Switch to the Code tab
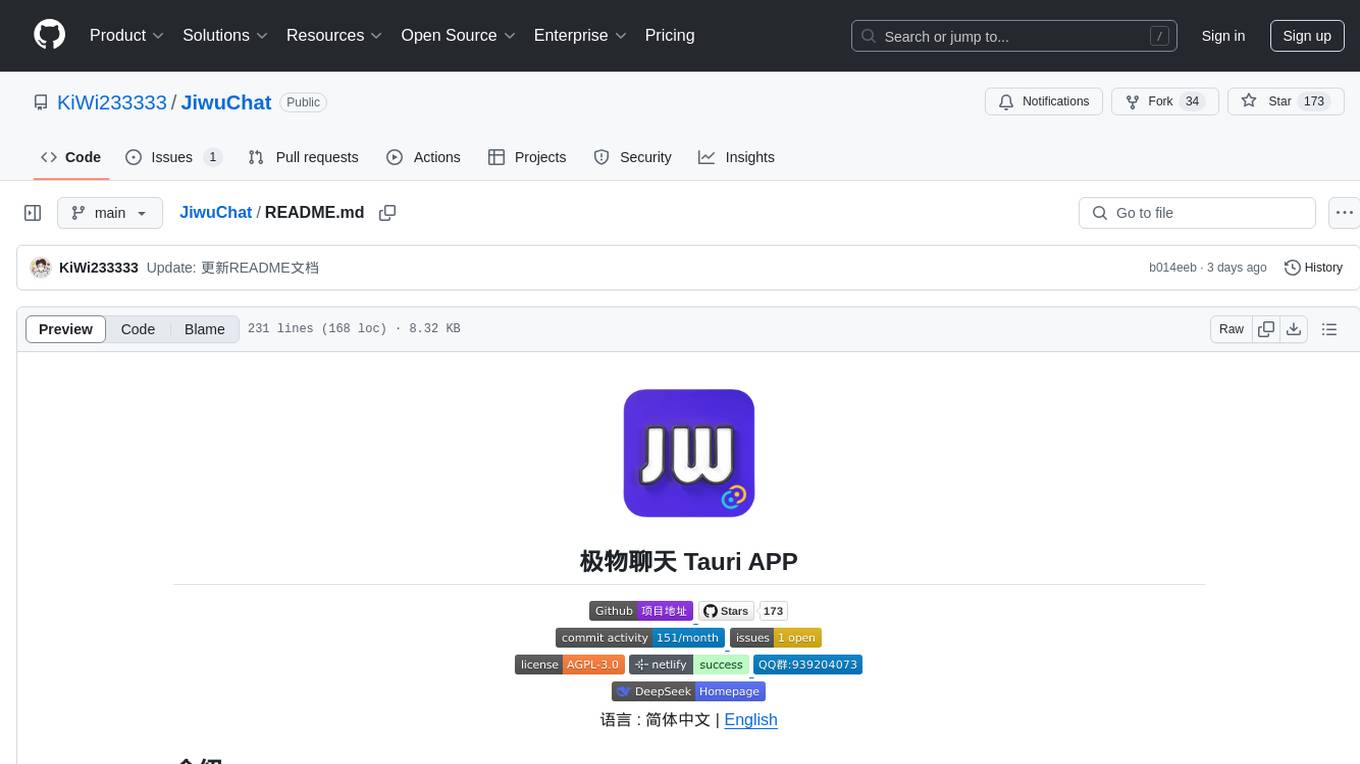Screen dimensions: 1360x764 pos(71,157)
